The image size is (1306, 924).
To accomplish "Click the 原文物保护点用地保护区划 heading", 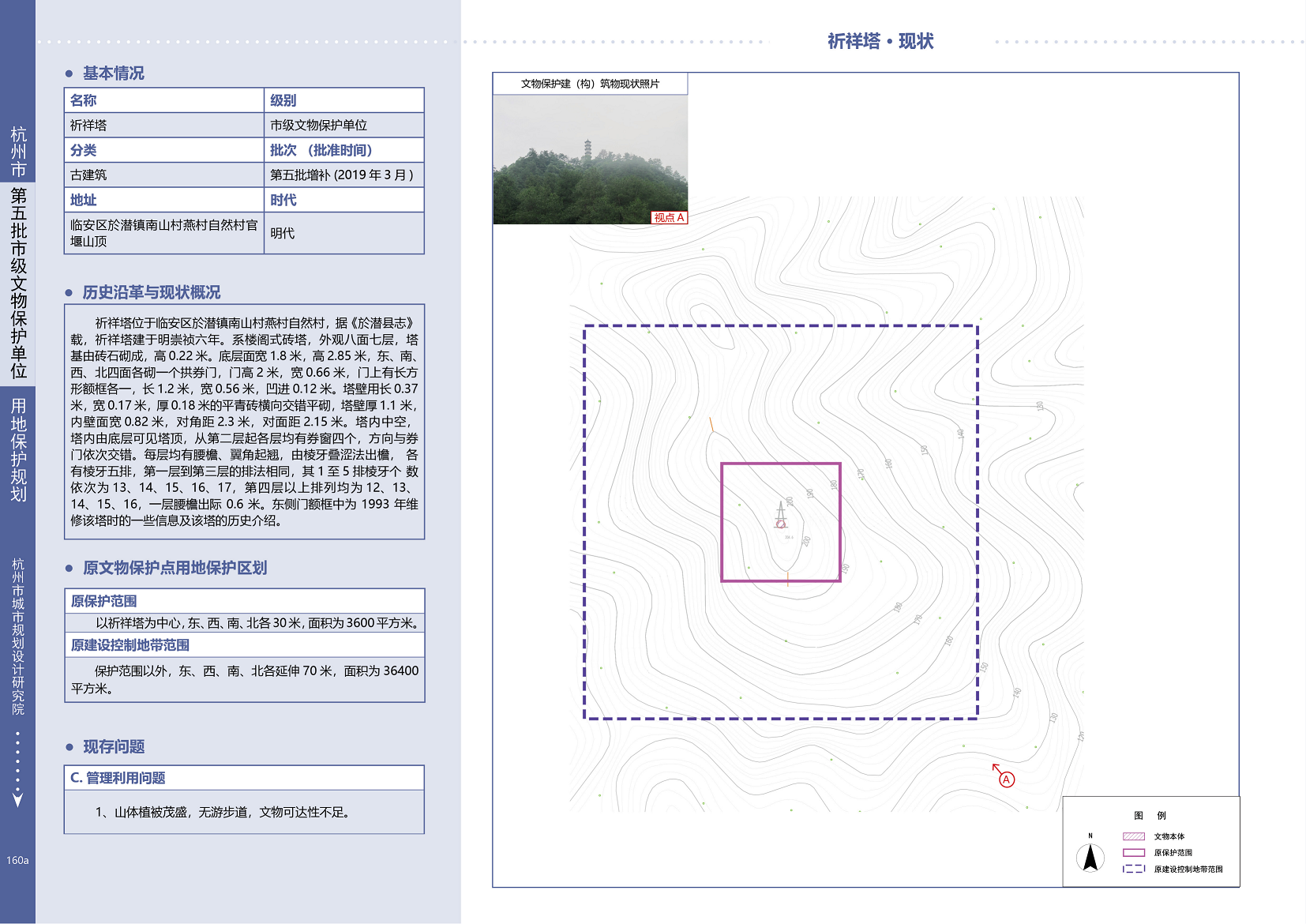I will pyautogui.click(x=175, y=568).
